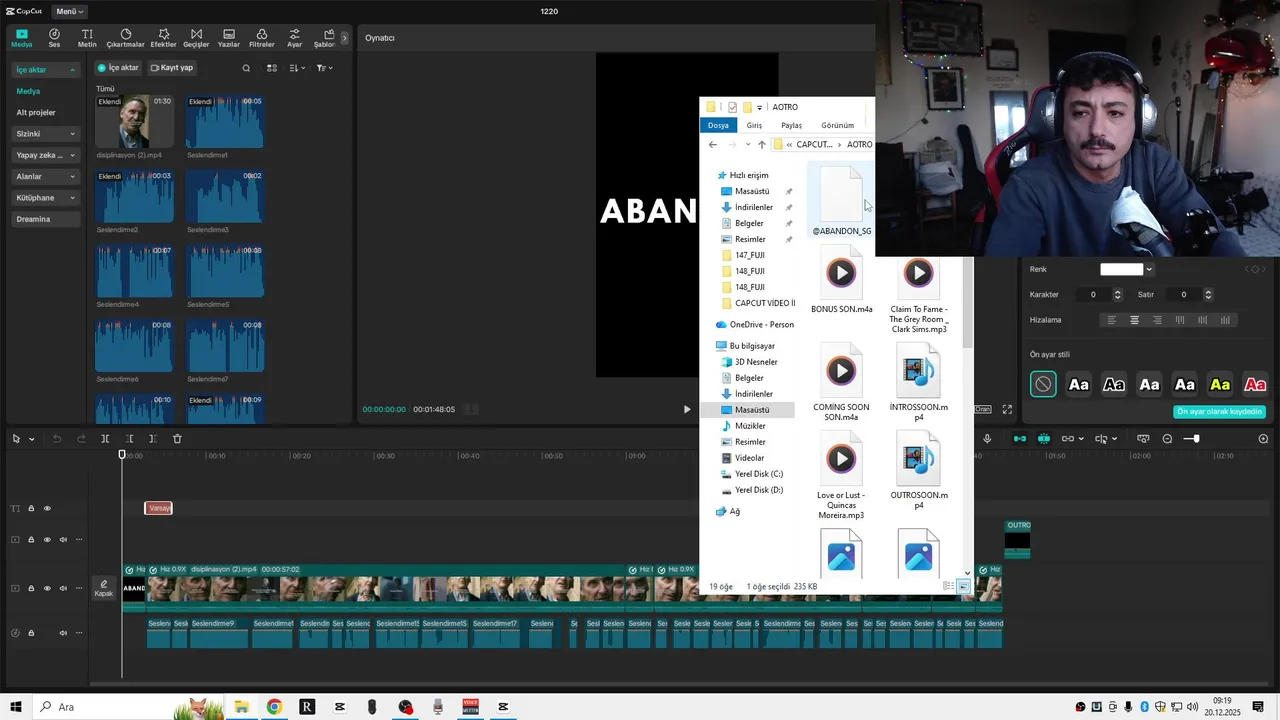1280x720 pixels.
Task: Click the undo arrow in timeline toolbar
Action: (x=57, y=439)
